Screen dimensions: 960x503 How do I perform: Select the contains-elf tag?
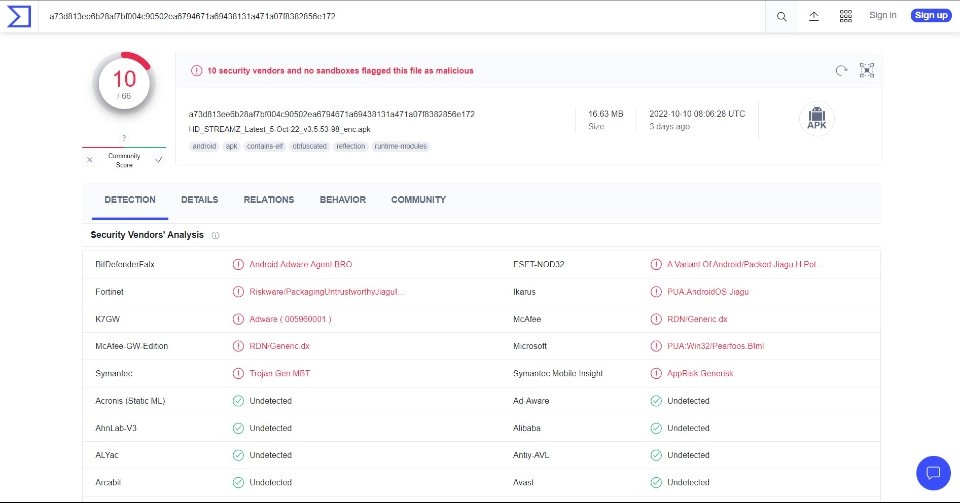[264, 146]
